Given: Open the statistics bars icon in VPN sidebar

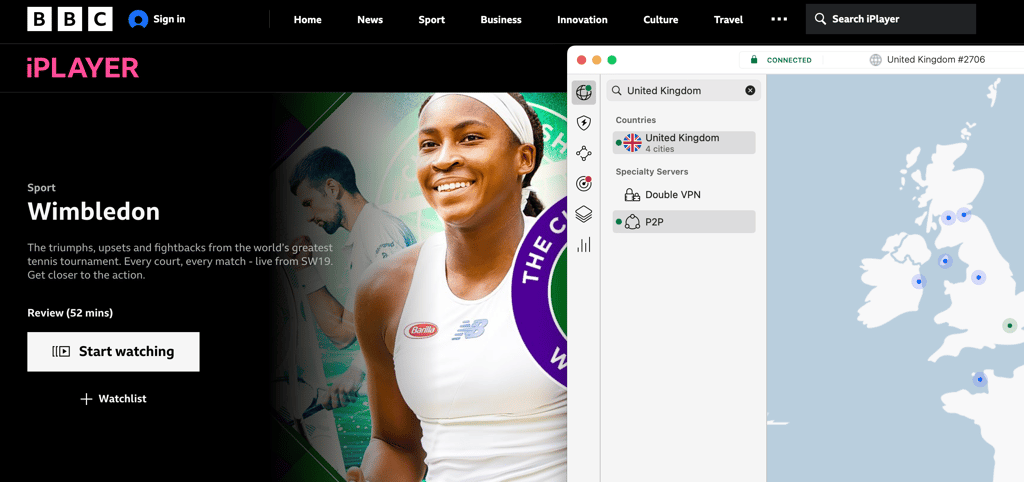Looking at the screenshot, I should (584, 245).
